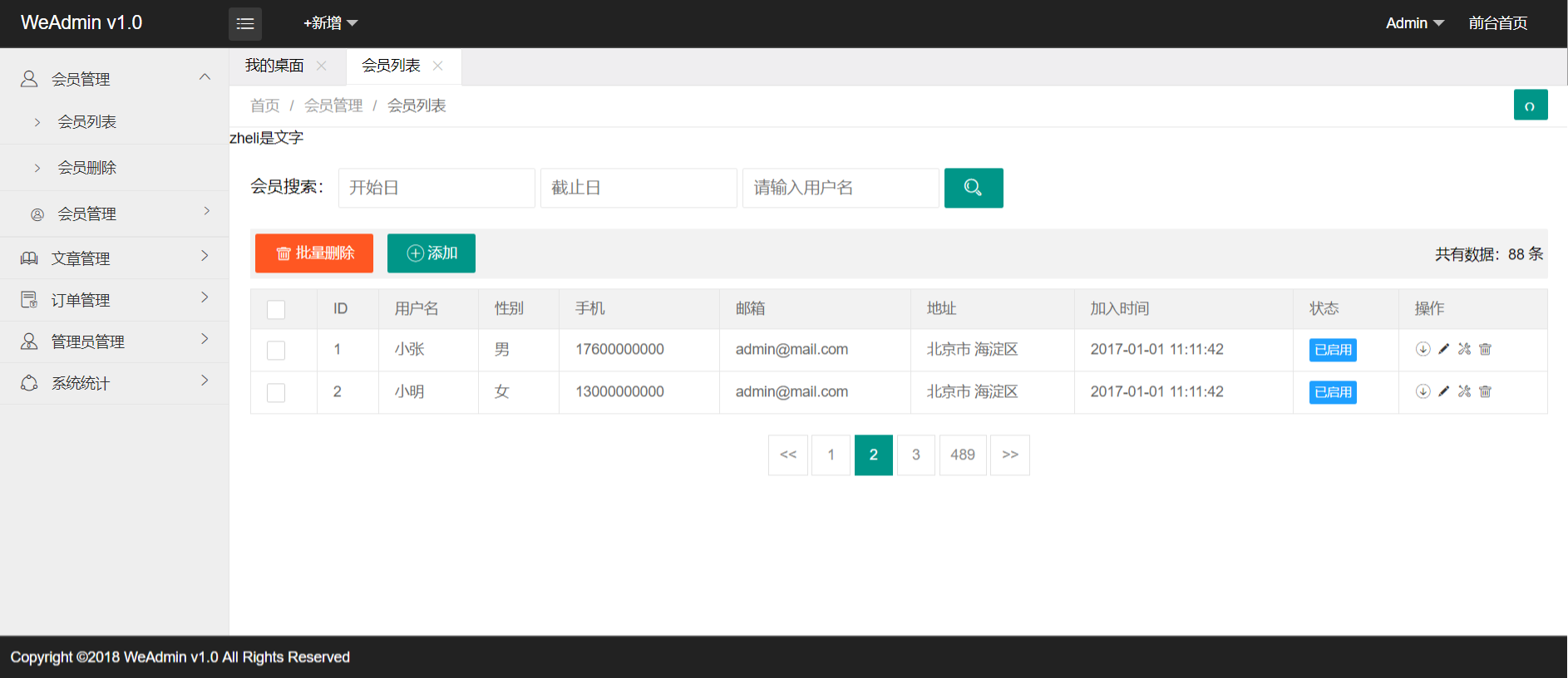This screenshot has width=1568, height=678.
Task: Open the +新增 dropdown menu
Action: [330, 23]
